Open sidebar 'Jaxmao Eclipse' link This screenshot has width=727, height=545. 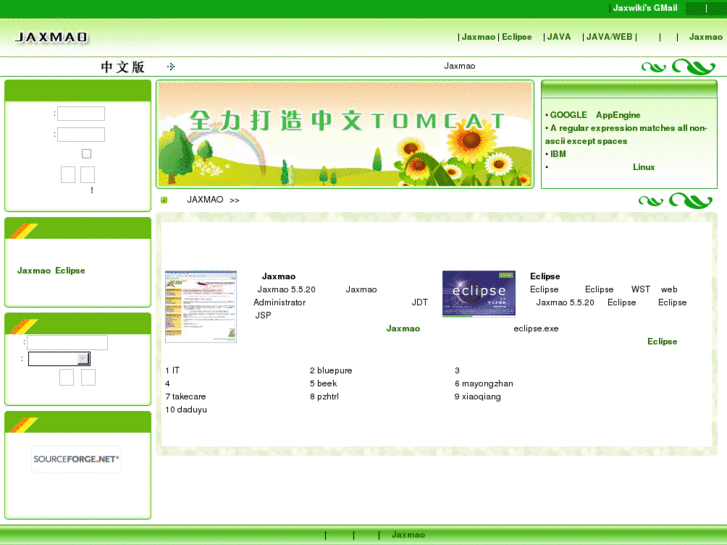(x=51, y=270)
